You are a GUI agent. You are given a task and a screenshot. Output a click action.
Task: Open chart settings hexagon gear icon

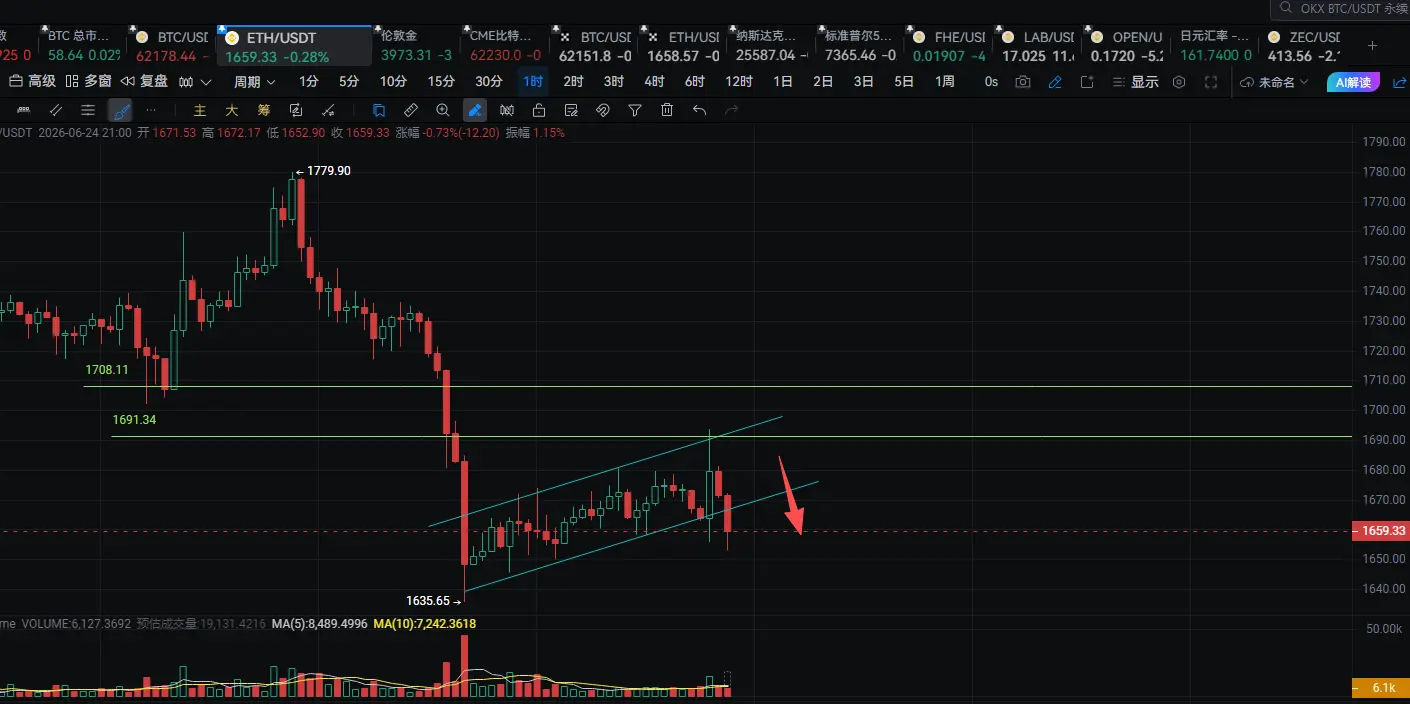point(1179,82)
